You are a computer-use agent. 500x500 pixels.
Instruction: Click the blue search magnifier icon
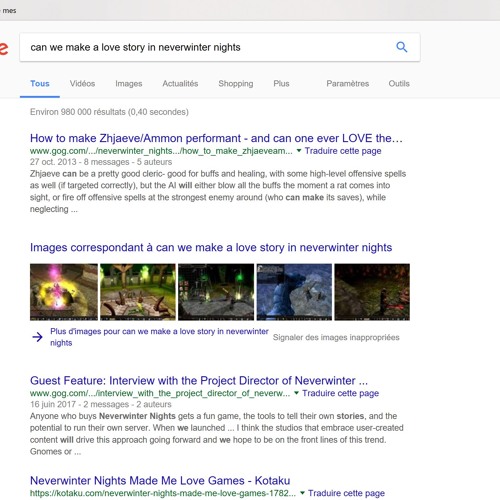click(402, 47)
